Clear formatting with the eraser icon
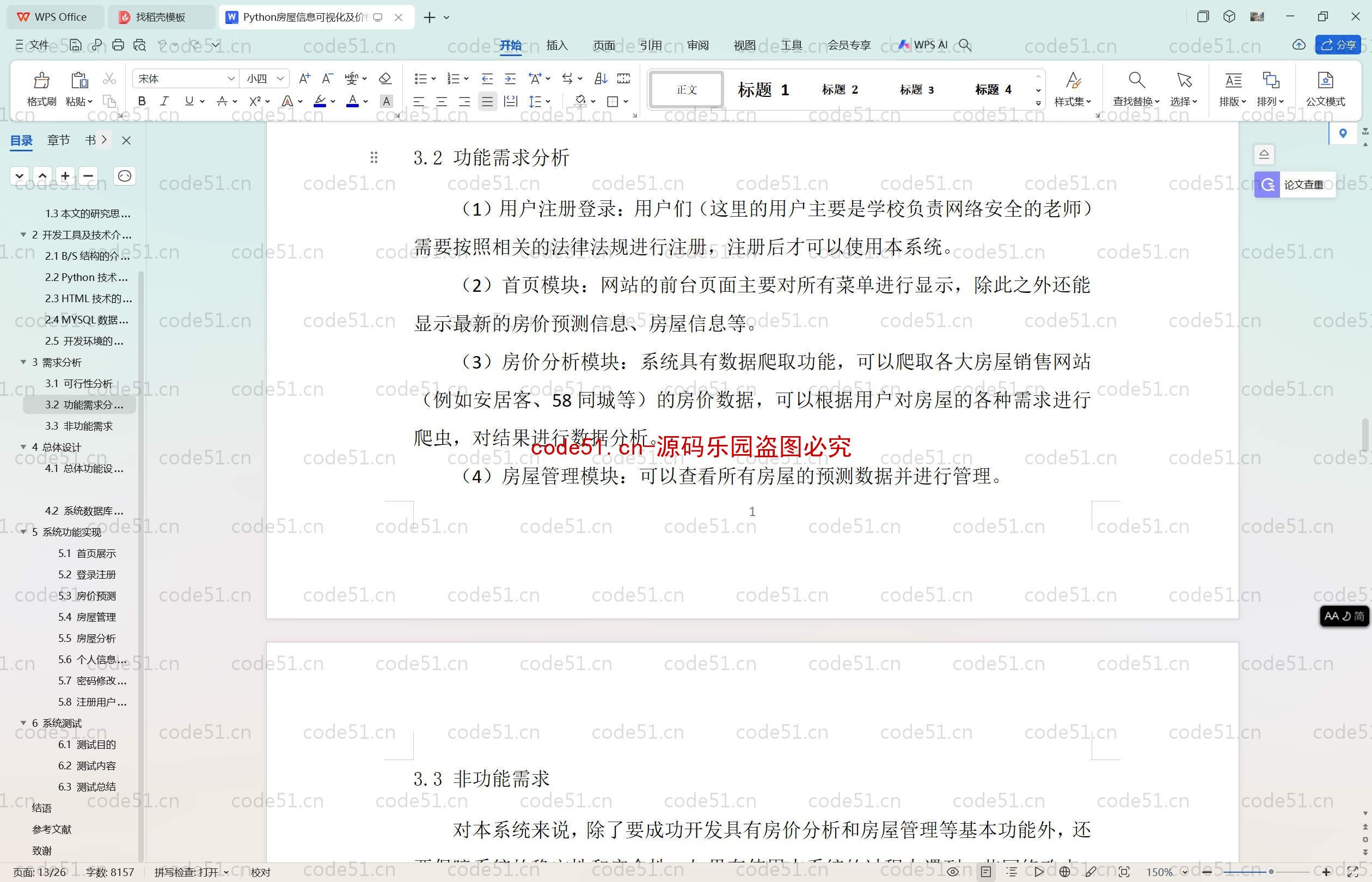 click(385, 78)
